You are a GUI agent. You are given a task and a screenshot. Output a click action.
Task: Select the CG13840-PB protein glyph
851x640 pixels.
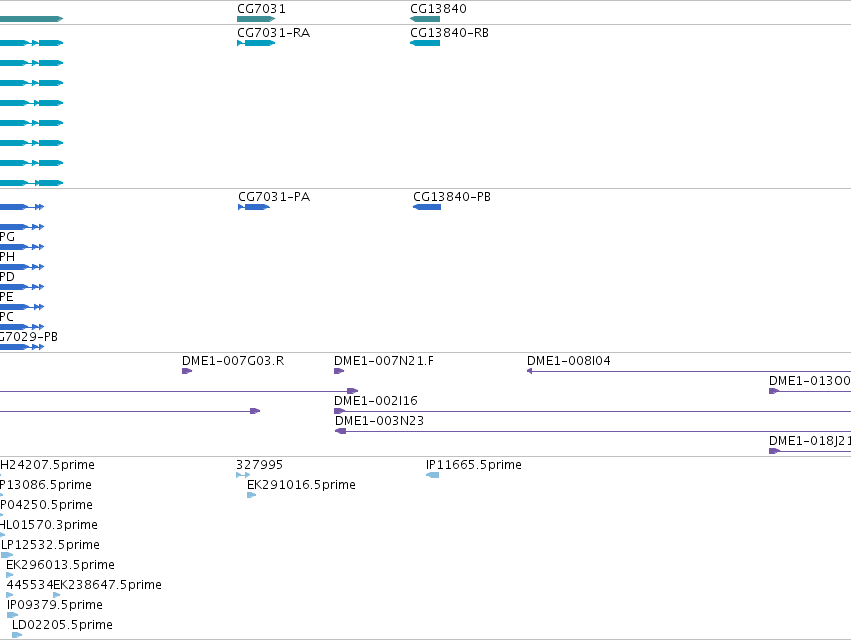click(427, 207)
